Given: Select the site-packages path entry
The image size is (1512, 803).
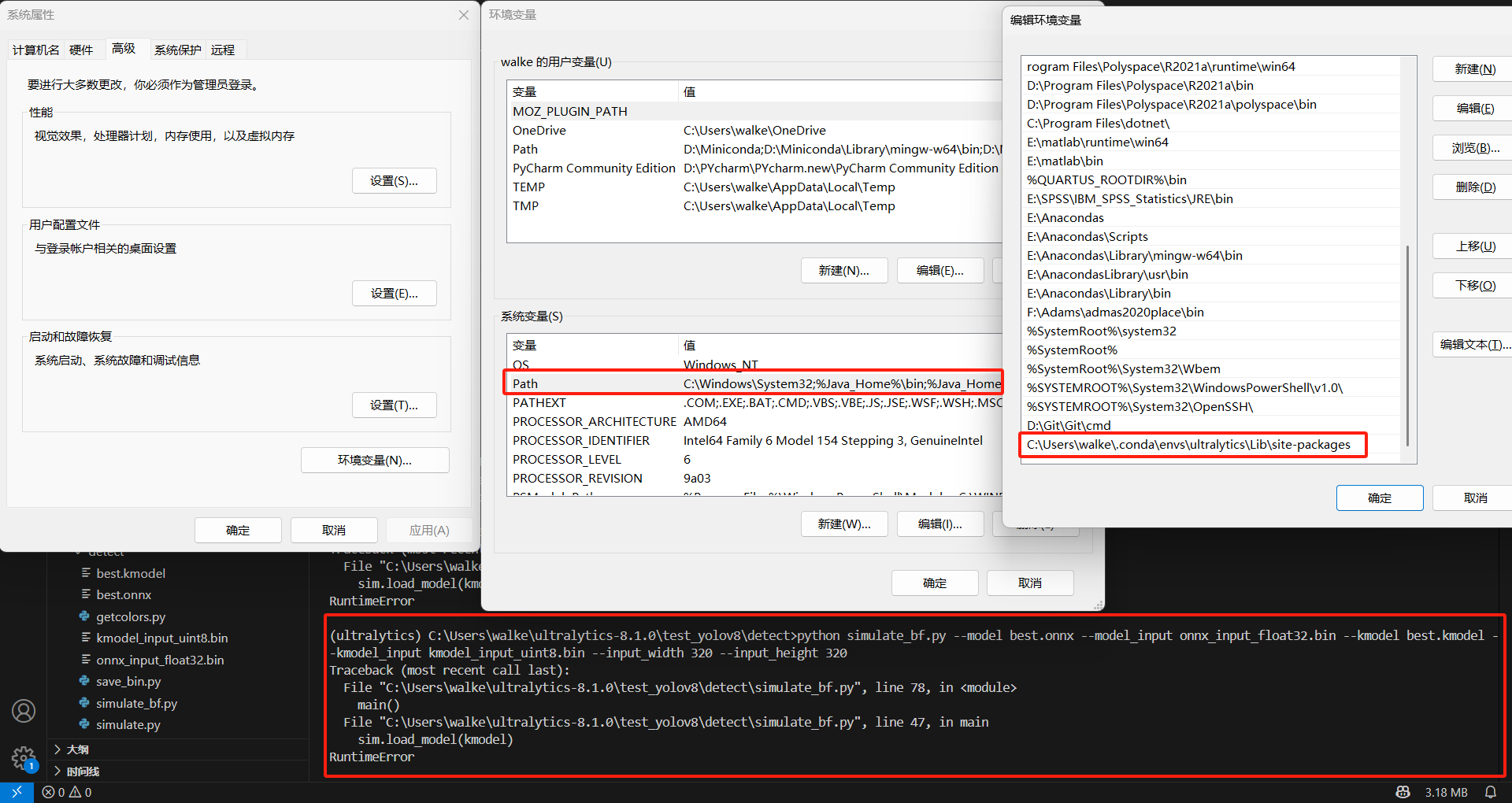Looking at the screenshot, I should 1211,445.
